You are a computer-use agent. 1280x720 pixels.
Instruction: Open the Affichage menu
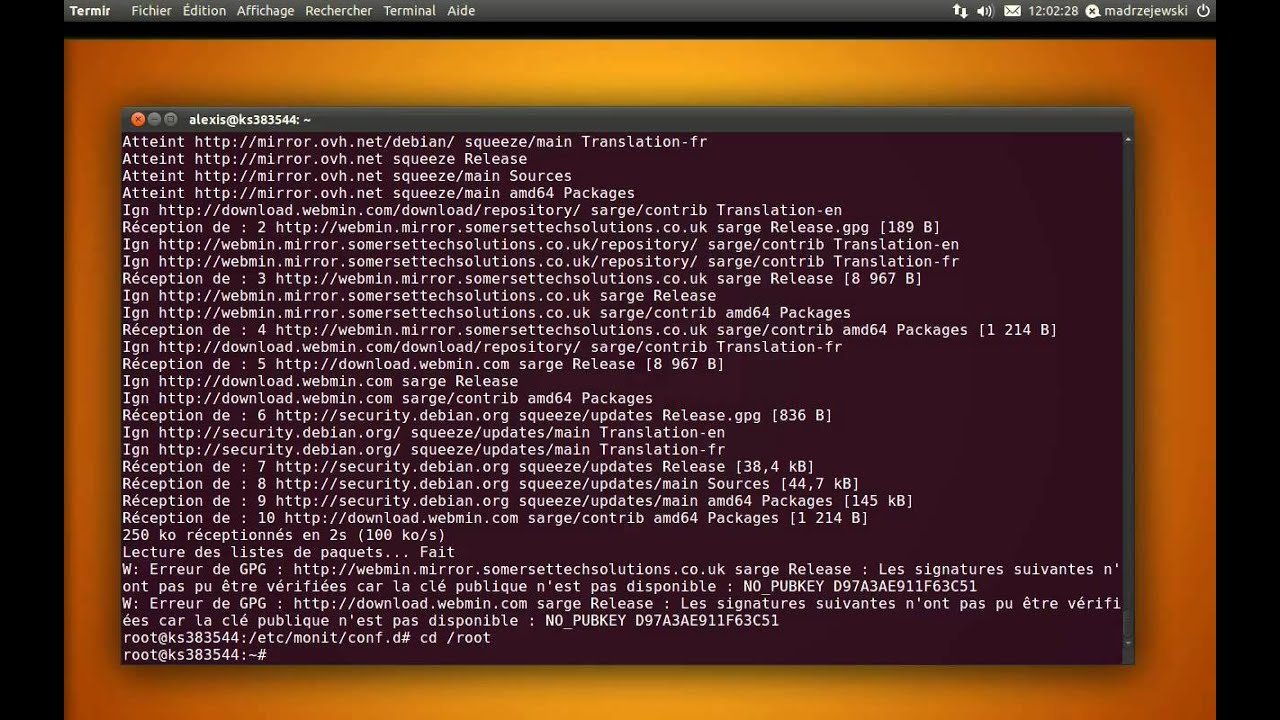[x=265, y=11]
